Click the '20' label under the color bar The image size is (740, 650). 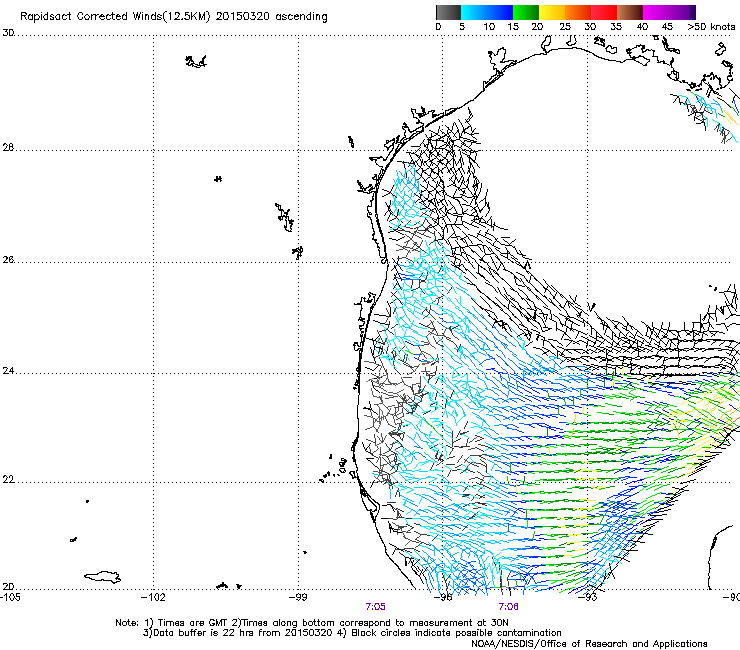pyautogui.click(x=537, y=27)
